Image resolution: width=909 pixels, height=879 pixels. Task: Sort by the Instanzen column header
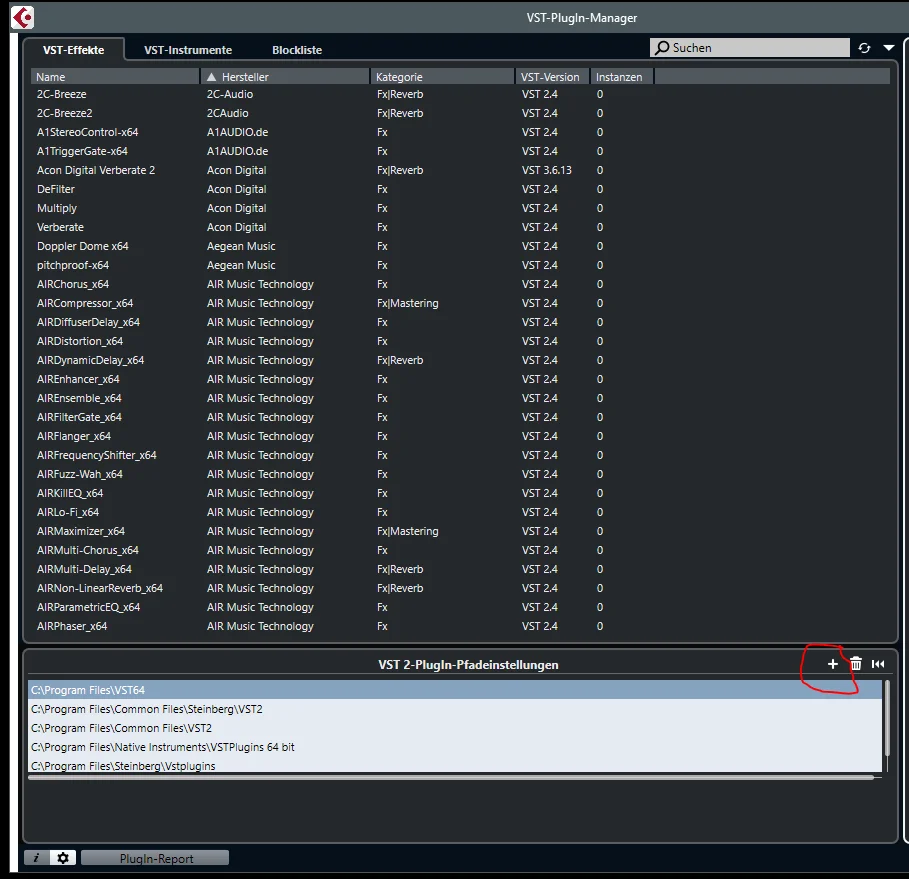tap(621, 77)
